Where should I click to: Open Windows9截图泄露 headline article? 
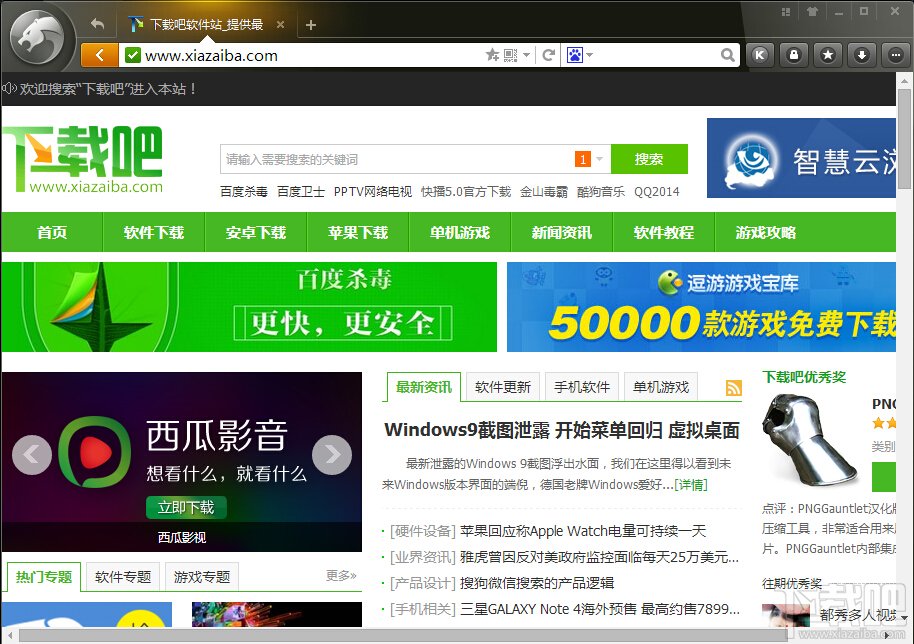pyautogui.click(x=562, y=430)
